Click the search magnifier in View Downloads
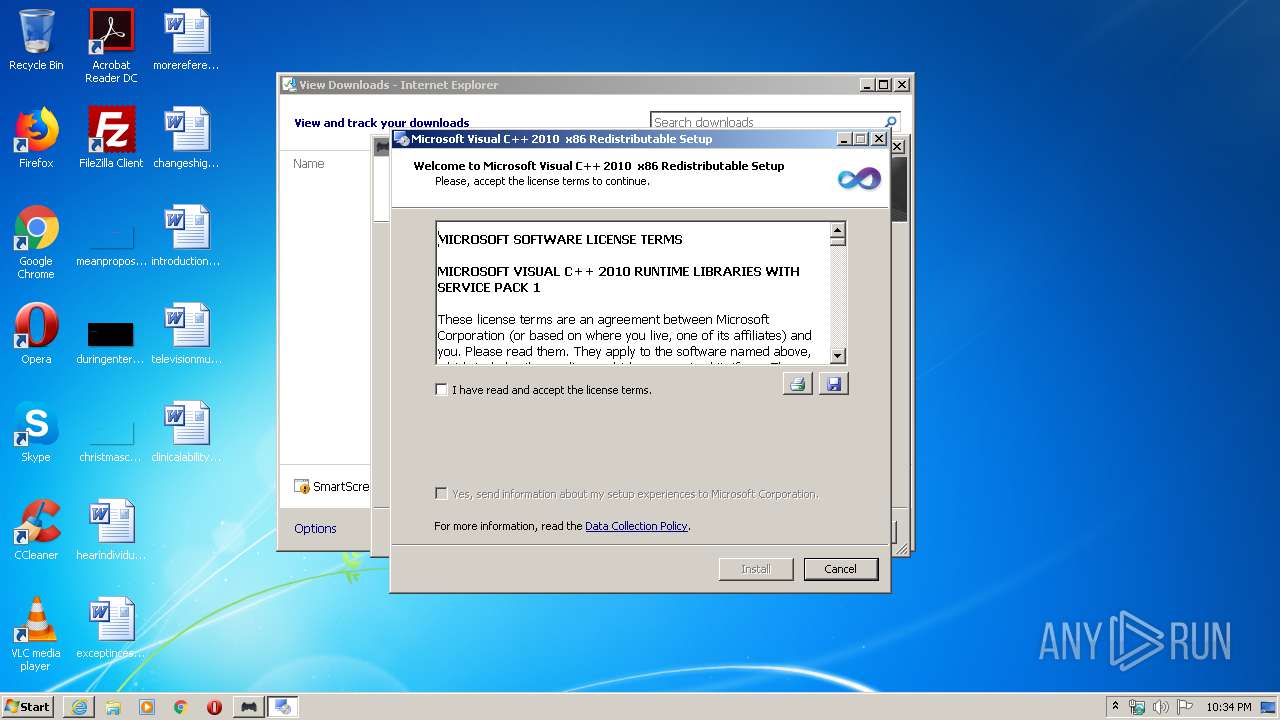The image size is (1280, 720). click(x=891, y=122)
